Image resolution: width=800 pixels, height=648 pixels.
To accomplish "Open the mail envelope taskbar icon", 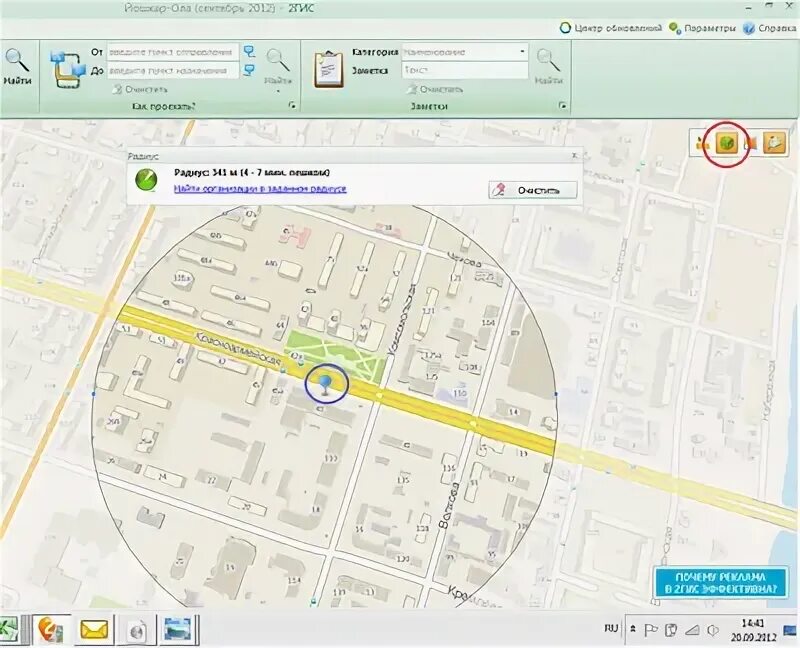I will [x=94, y=630].
